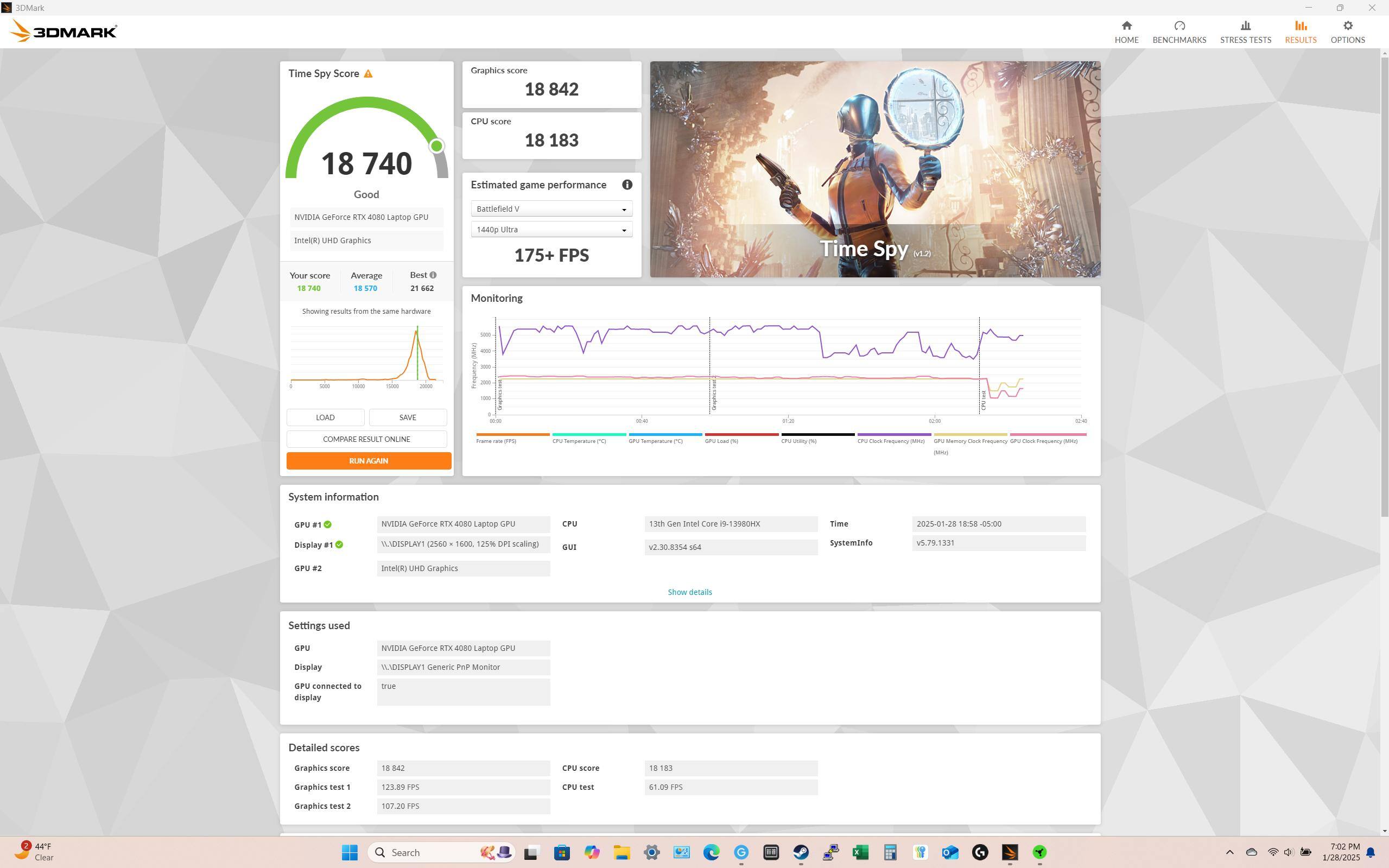Switch to the Benchmarks tab
1389x868 pixels.
coord(1179,32)
